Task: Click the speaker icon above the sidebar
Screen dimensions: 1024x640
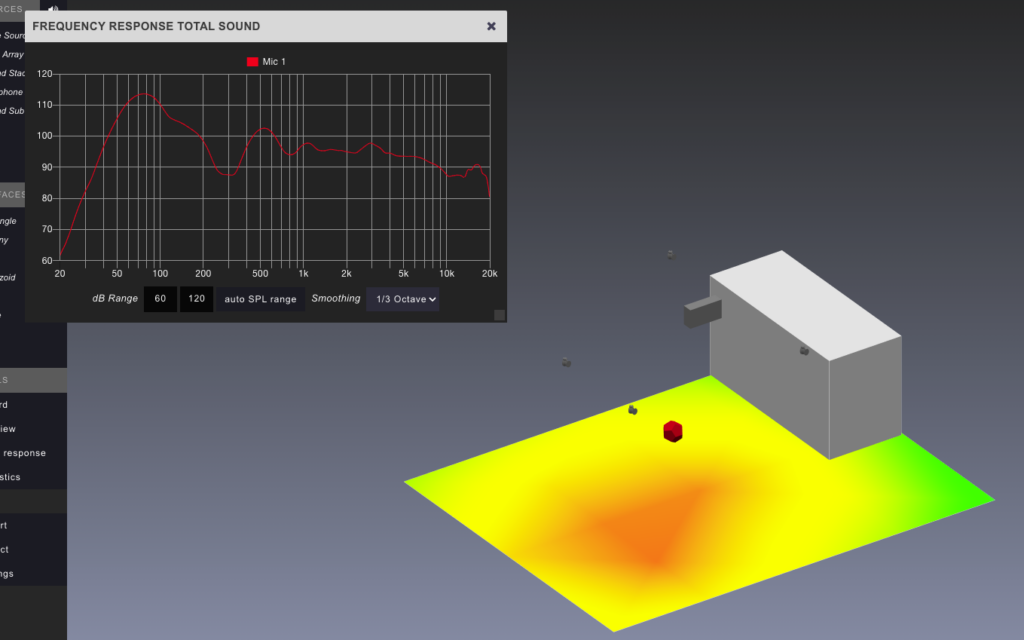Action: click(x=53, y=9)
